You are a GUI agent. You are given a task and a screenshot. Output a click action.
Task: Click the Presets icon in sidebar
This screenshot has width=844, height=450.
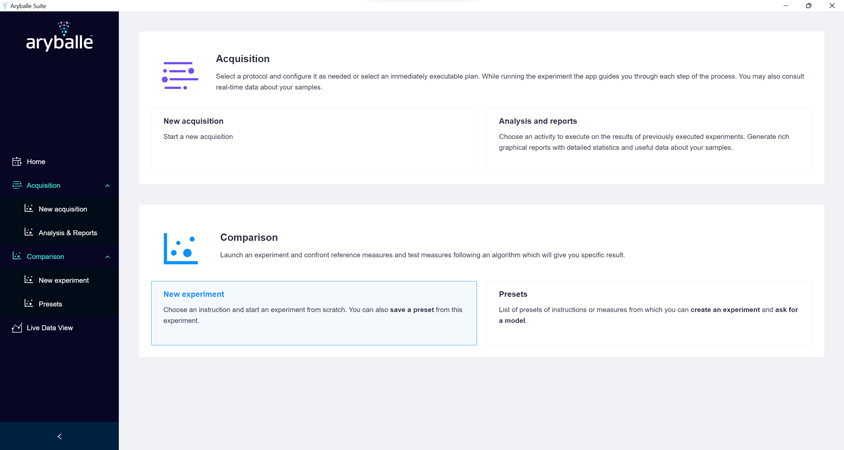click(x=29, y=303)
